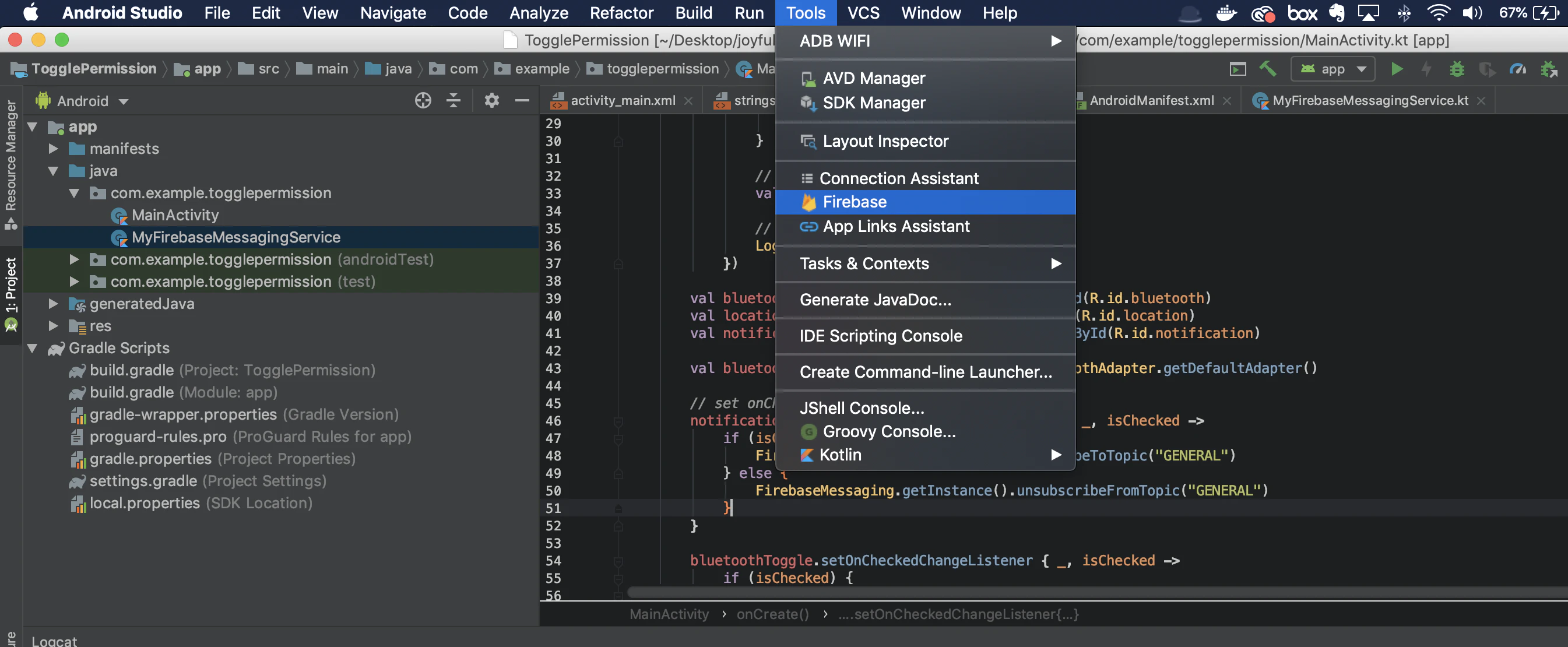Click the macOS Wi-Fi status icon
This screenshot has height=647, width=1568.
[1439, 13]
